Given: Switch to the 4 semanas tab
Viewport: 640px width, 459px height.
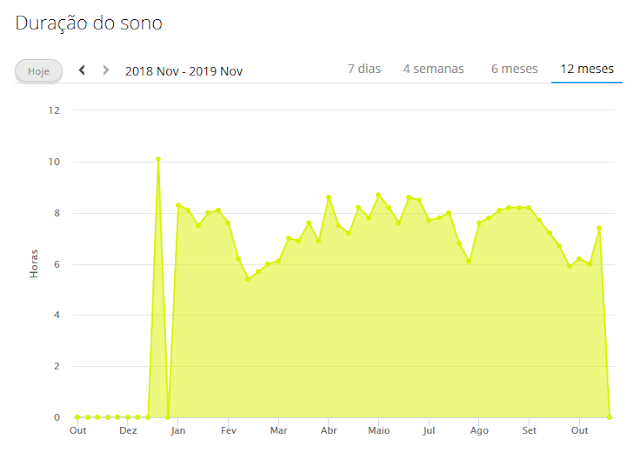Looking at the screenshot, I should click(433, 69).
